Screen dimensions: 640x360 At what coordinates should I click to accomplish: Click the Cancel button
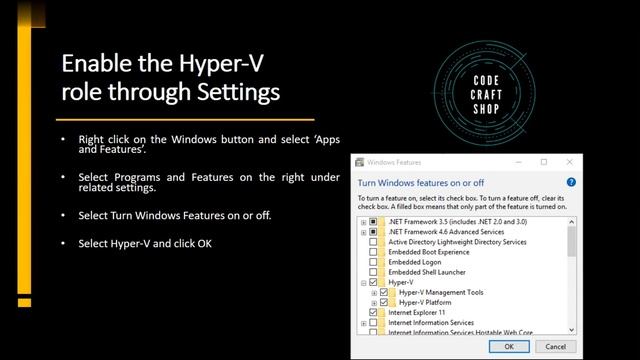click(556, 347)
